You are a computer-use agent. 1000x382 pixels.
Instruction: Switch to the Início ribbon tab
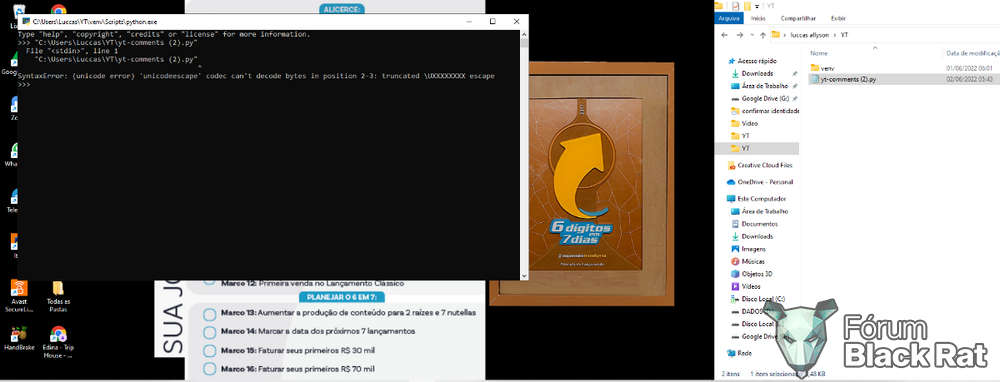758,18
